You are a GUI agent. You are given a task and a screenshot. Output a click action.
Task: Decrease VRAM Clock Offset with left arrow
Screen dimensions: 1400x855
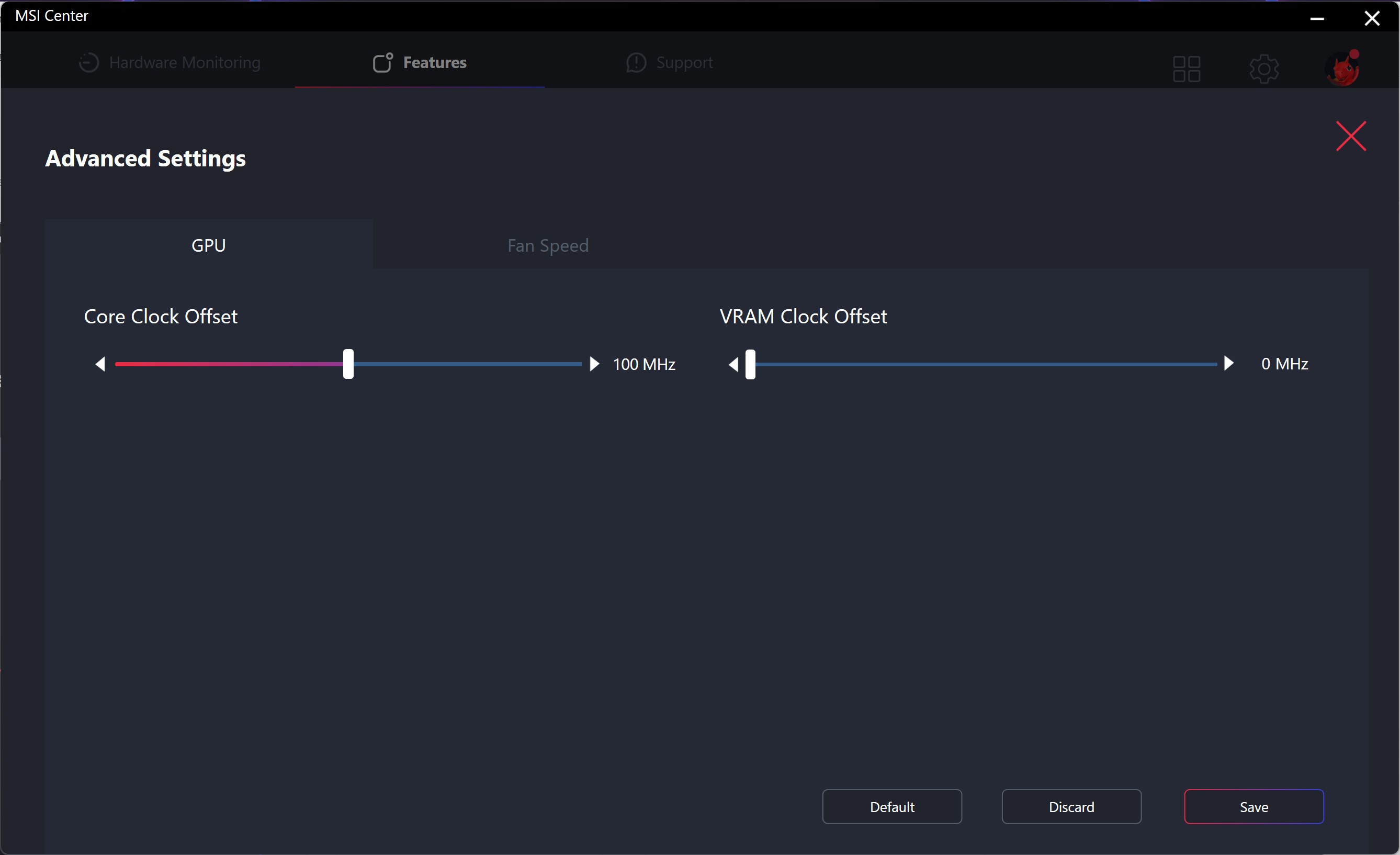(x=733, y=364)
